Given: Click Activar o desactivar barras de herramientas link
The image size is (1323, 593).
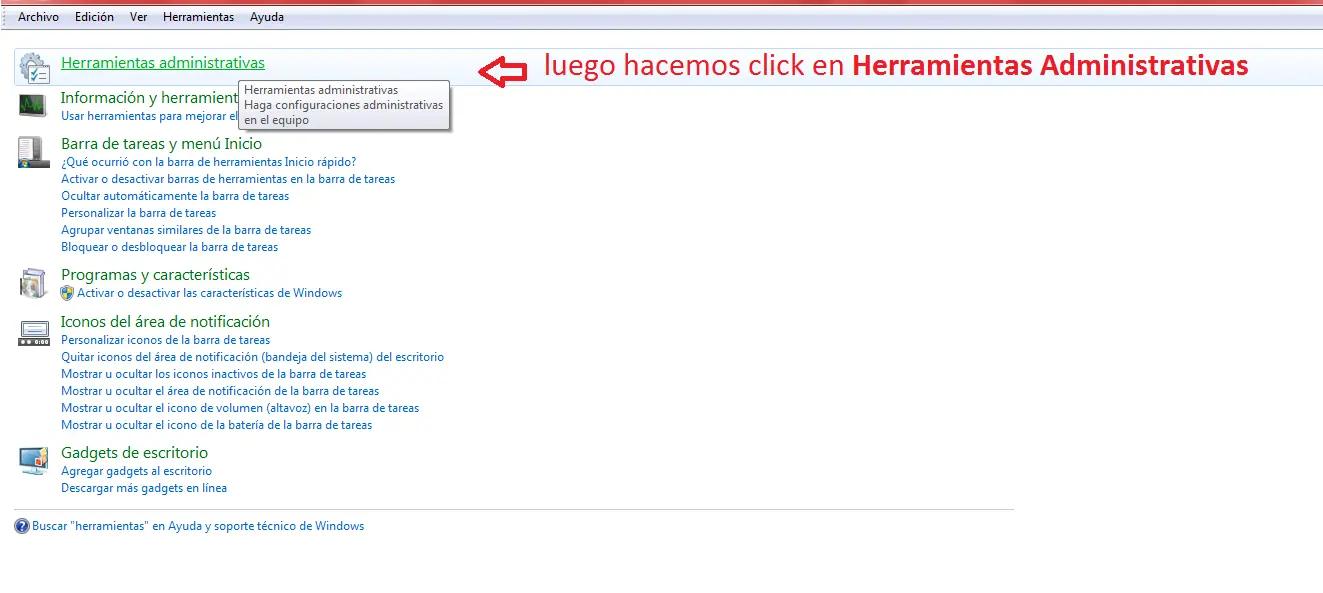Looking at the screenshot, I should (228, 179).
